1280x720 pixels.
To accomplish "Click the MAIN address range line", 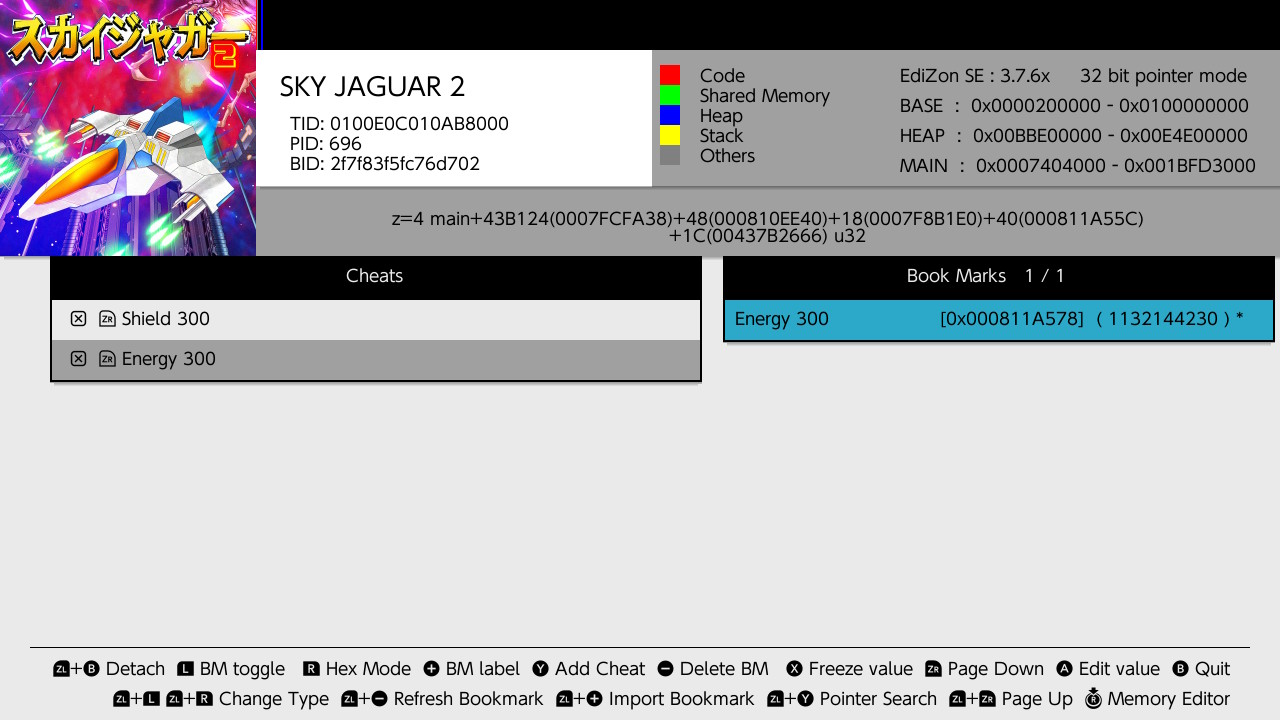I will [x=1077, y=166].
